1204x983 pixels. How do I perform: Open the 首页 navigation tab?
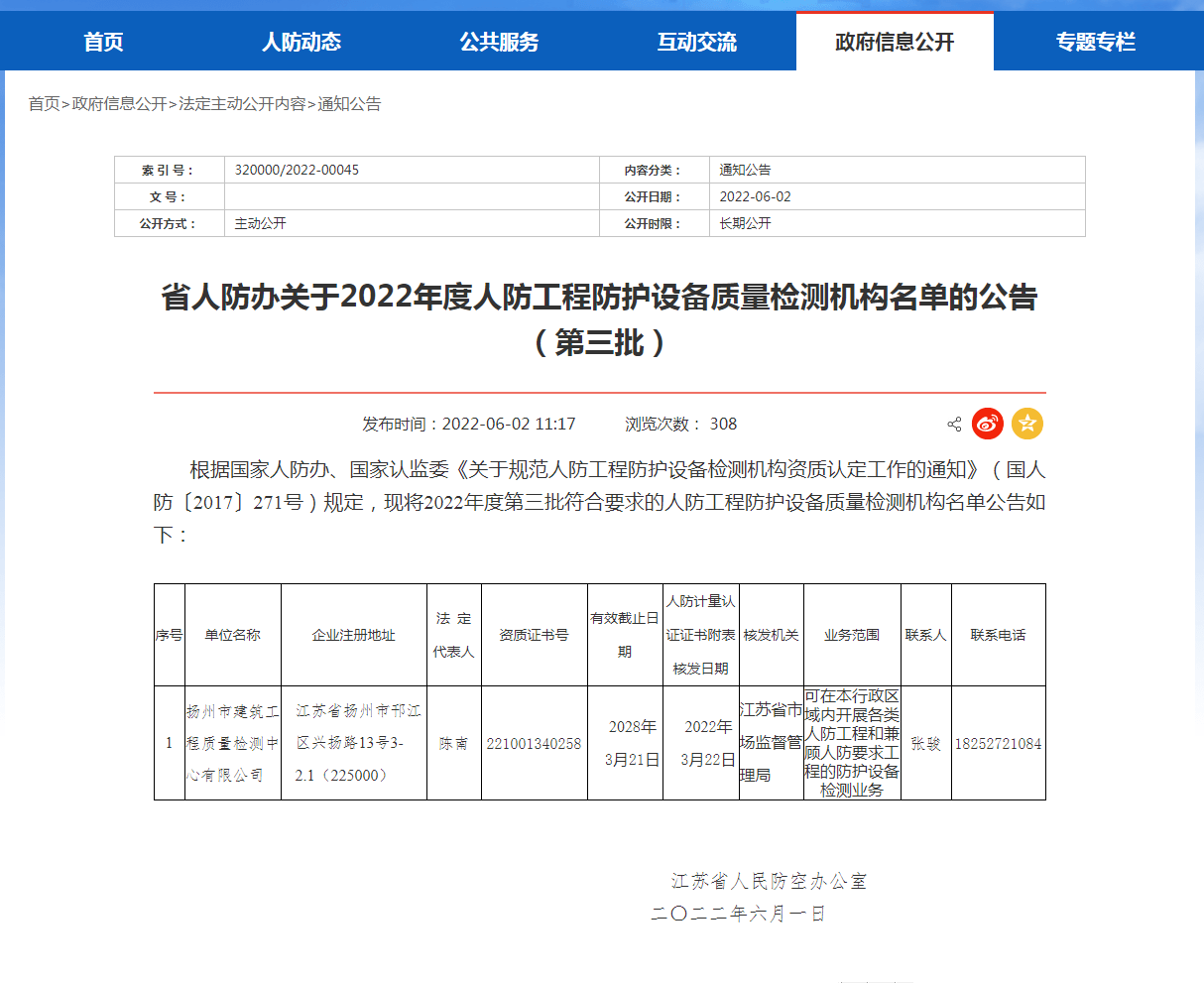103,42
